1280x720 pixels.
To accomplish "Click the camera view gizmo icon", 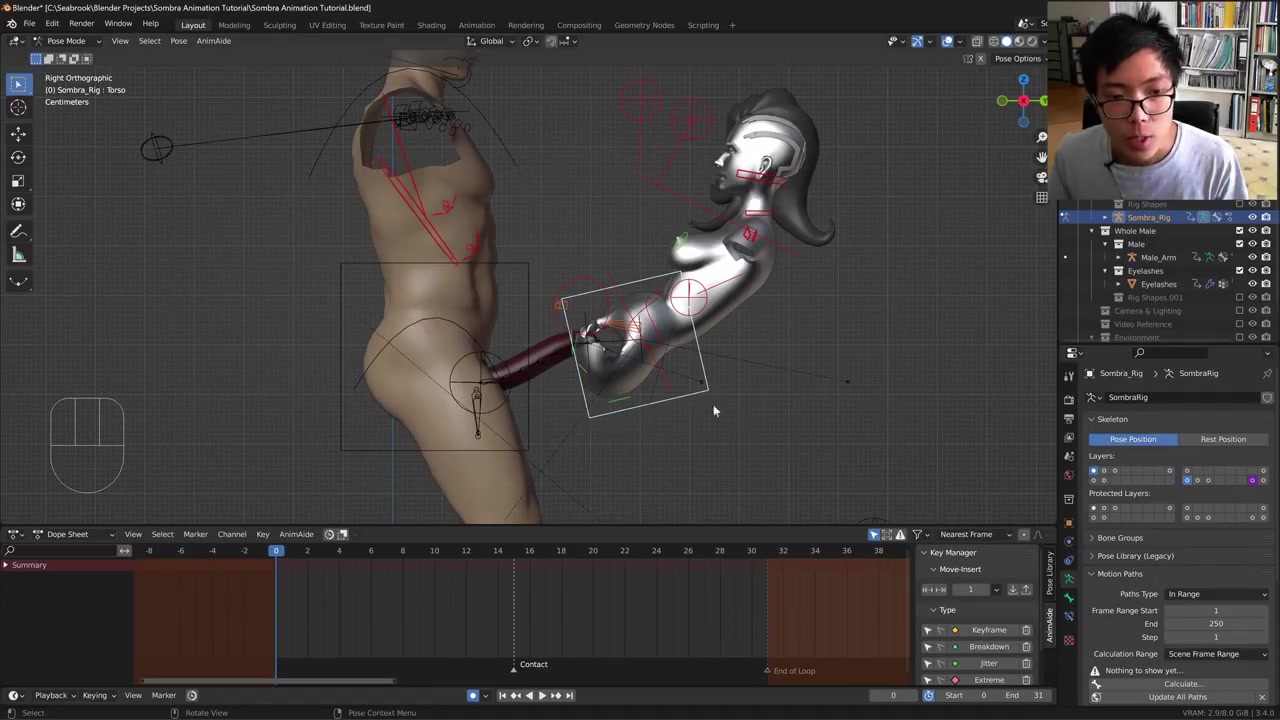I will click(1042, 177).
